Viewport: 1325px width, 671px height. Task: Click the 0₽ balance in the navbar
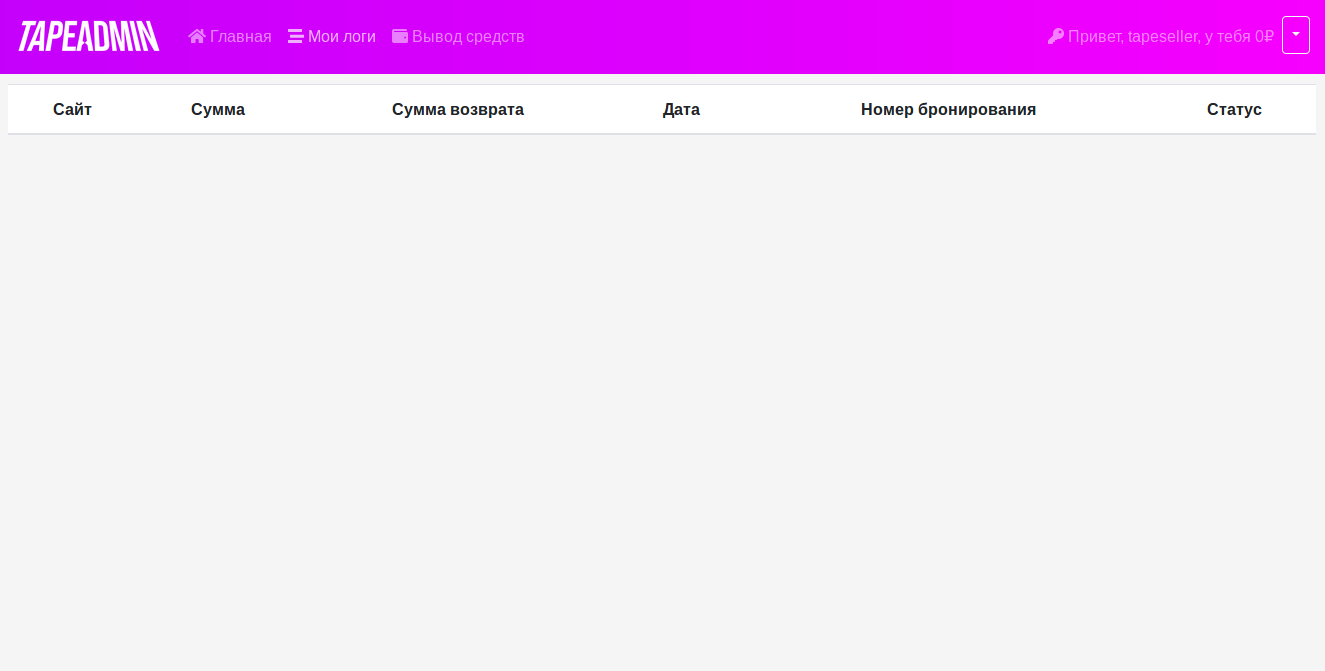[1264, 36]
